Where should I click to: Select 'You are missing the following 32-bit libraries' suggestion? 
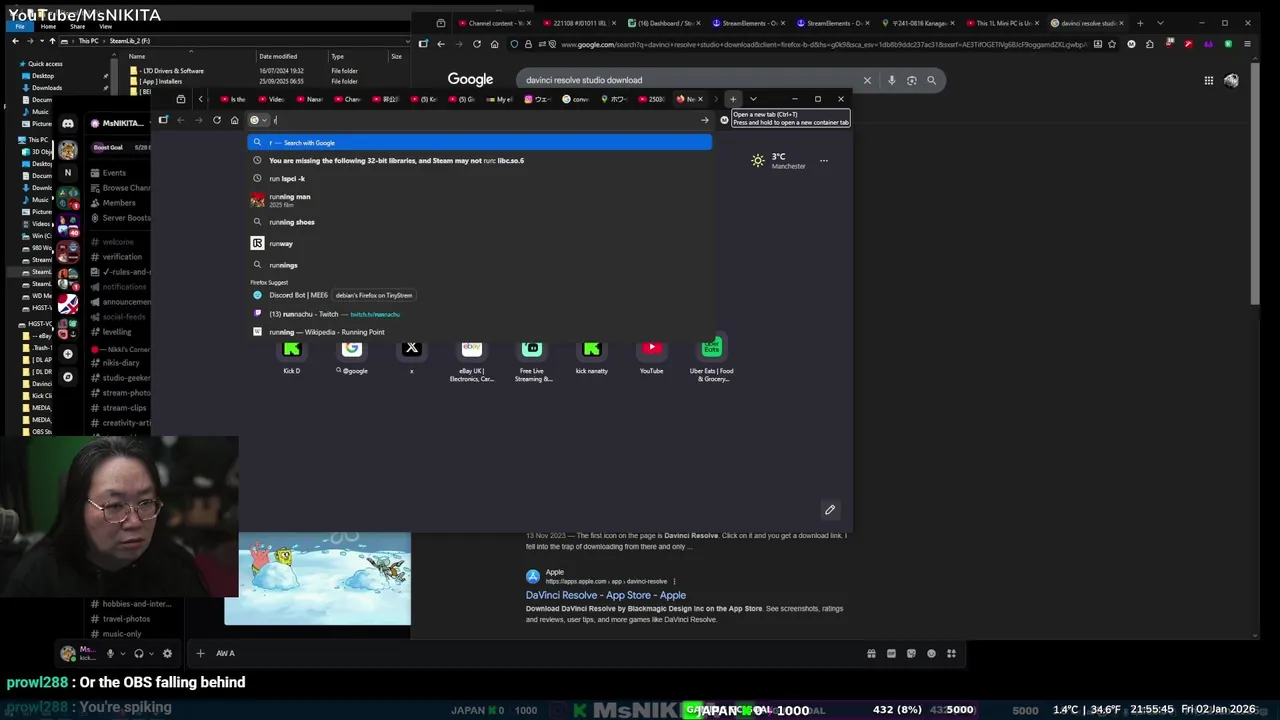[480, 160]
